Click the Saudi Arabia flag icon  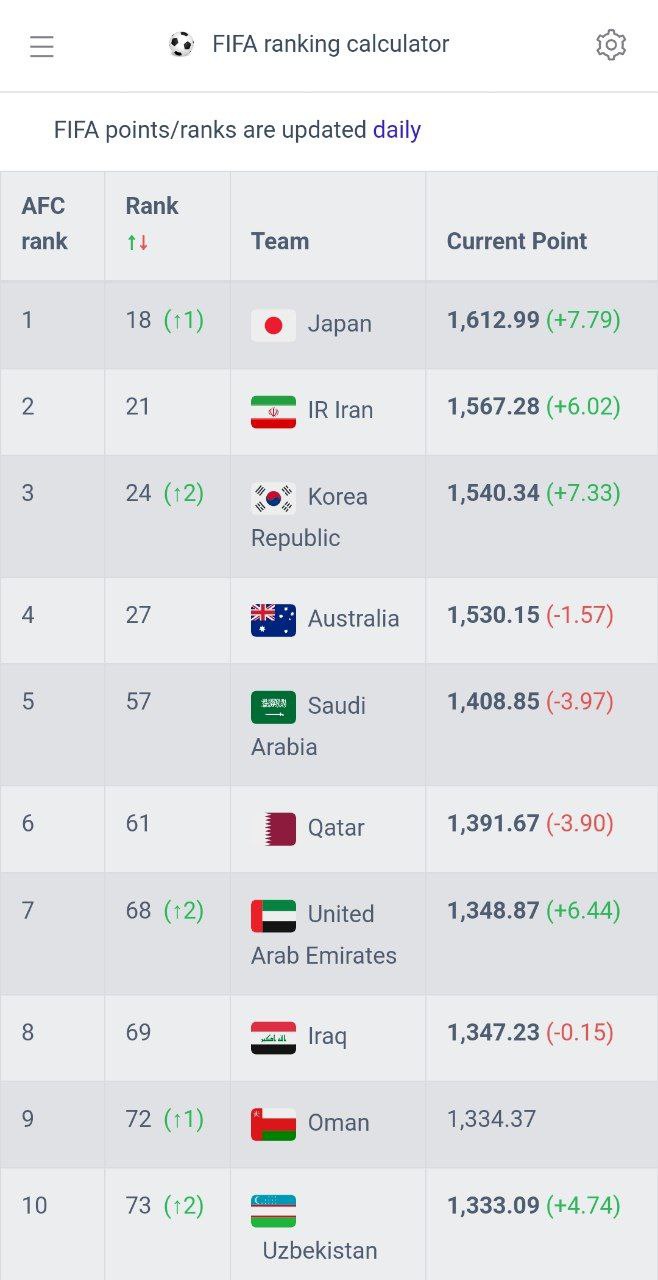[x=273, y=706]
